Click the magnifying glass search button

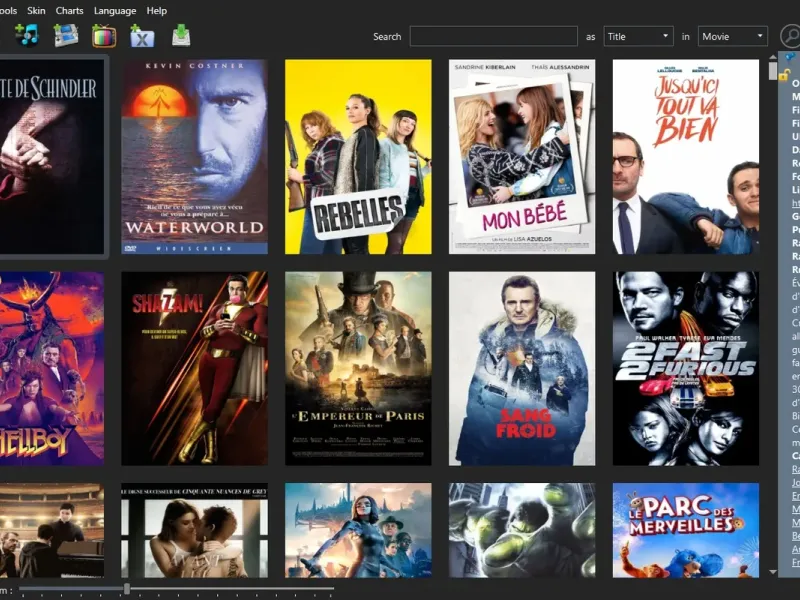(x=790, y=36)
